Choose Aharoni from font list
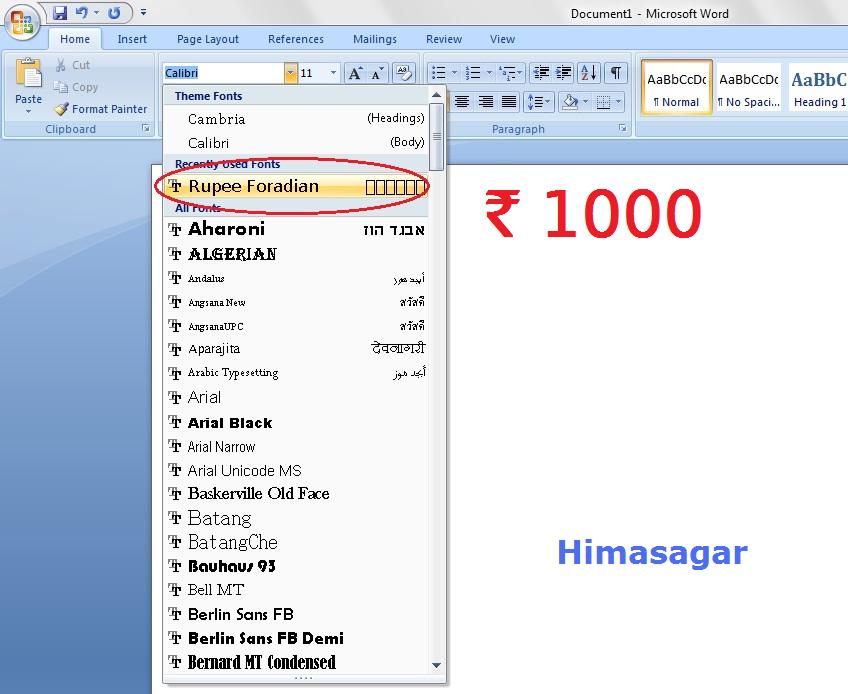This screenshot has height=694, width=848. point(296,229)
